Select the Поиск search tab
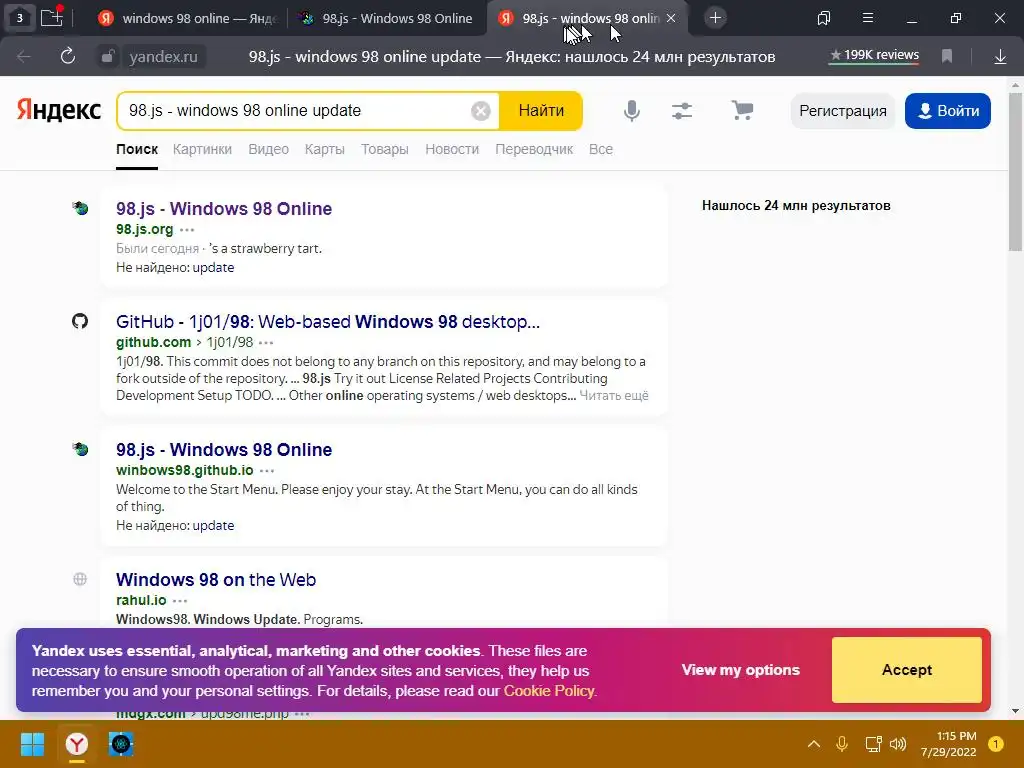Viewport: 1024px width, 768px height. tap(137, 150)
